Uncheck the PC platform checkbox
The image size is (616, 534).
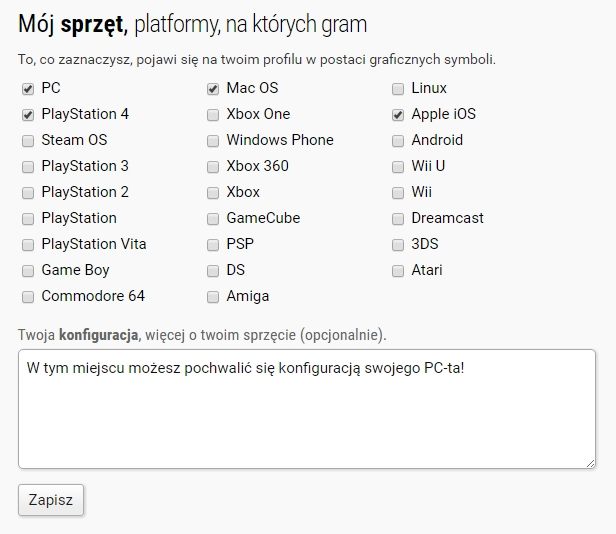click(28, 89)
